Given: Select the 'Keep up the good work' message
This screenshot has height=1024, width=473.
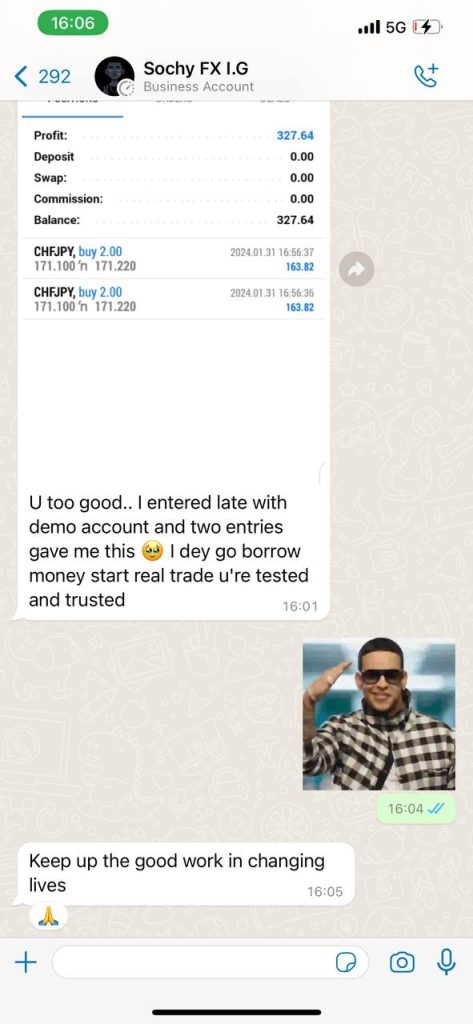Looking at the screenshot, I should tap(176, 872).
